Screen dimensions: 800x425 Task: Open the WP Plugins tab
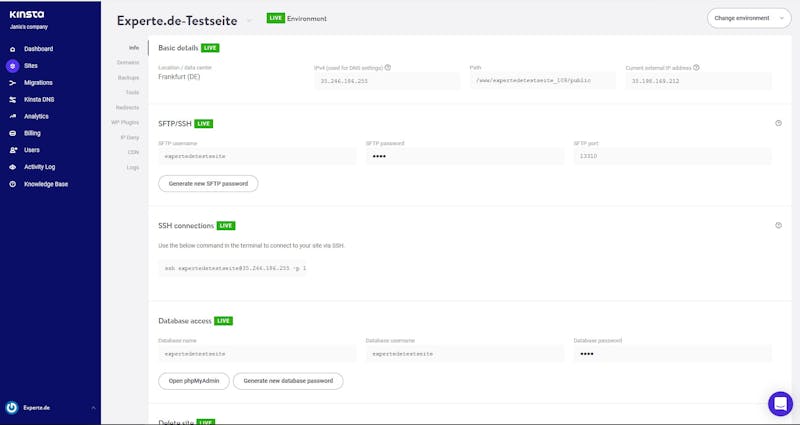[x=126, y=122]
